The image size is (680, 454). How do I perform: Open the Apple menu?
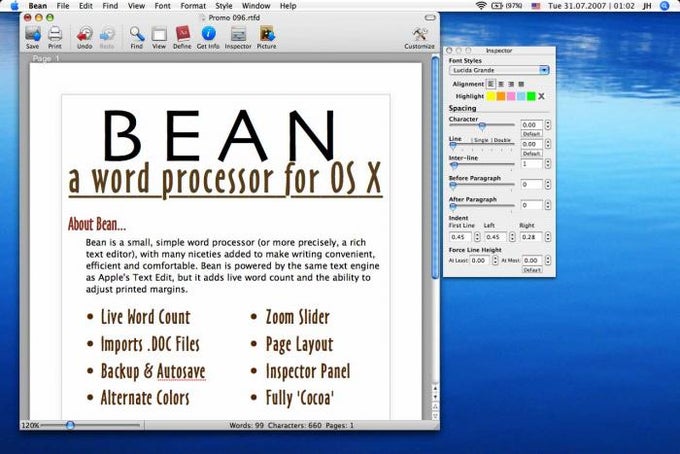point(14,6)
